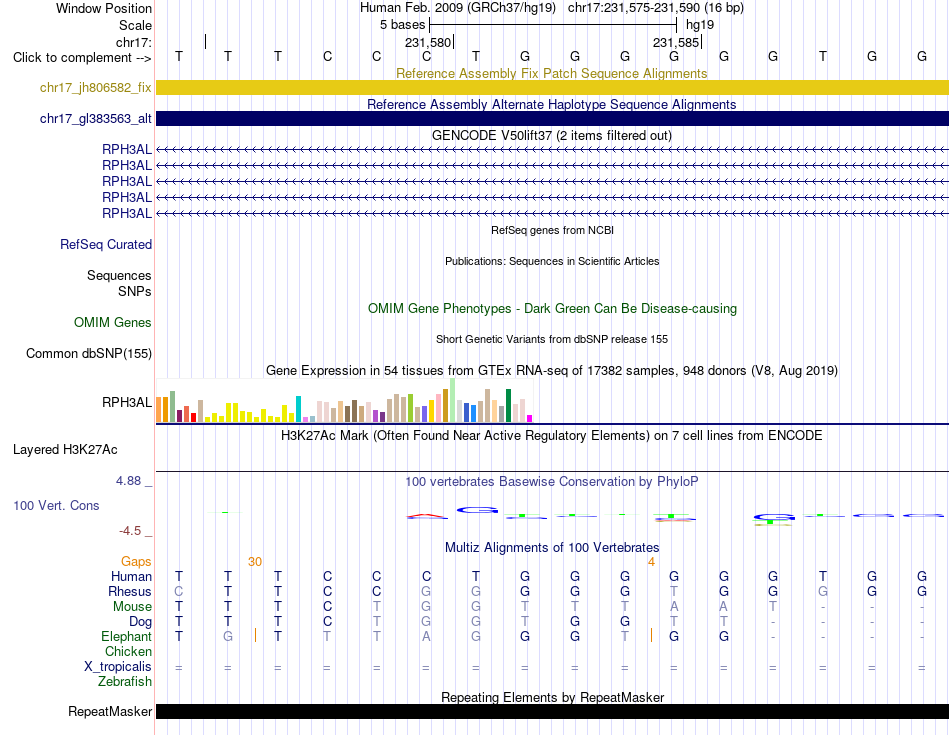Select the Chicken alignment row label

(128, 651)
